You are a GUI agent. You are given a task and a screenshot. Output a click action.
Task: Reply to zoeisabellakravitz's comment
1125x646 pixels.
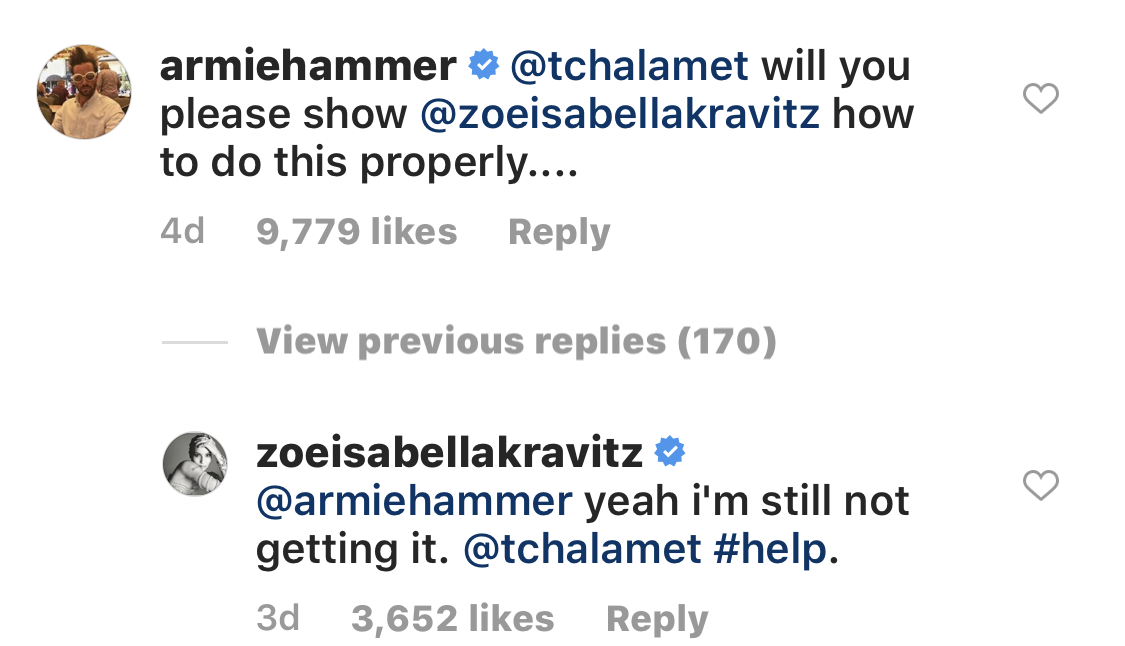click(x=656, y=618)
